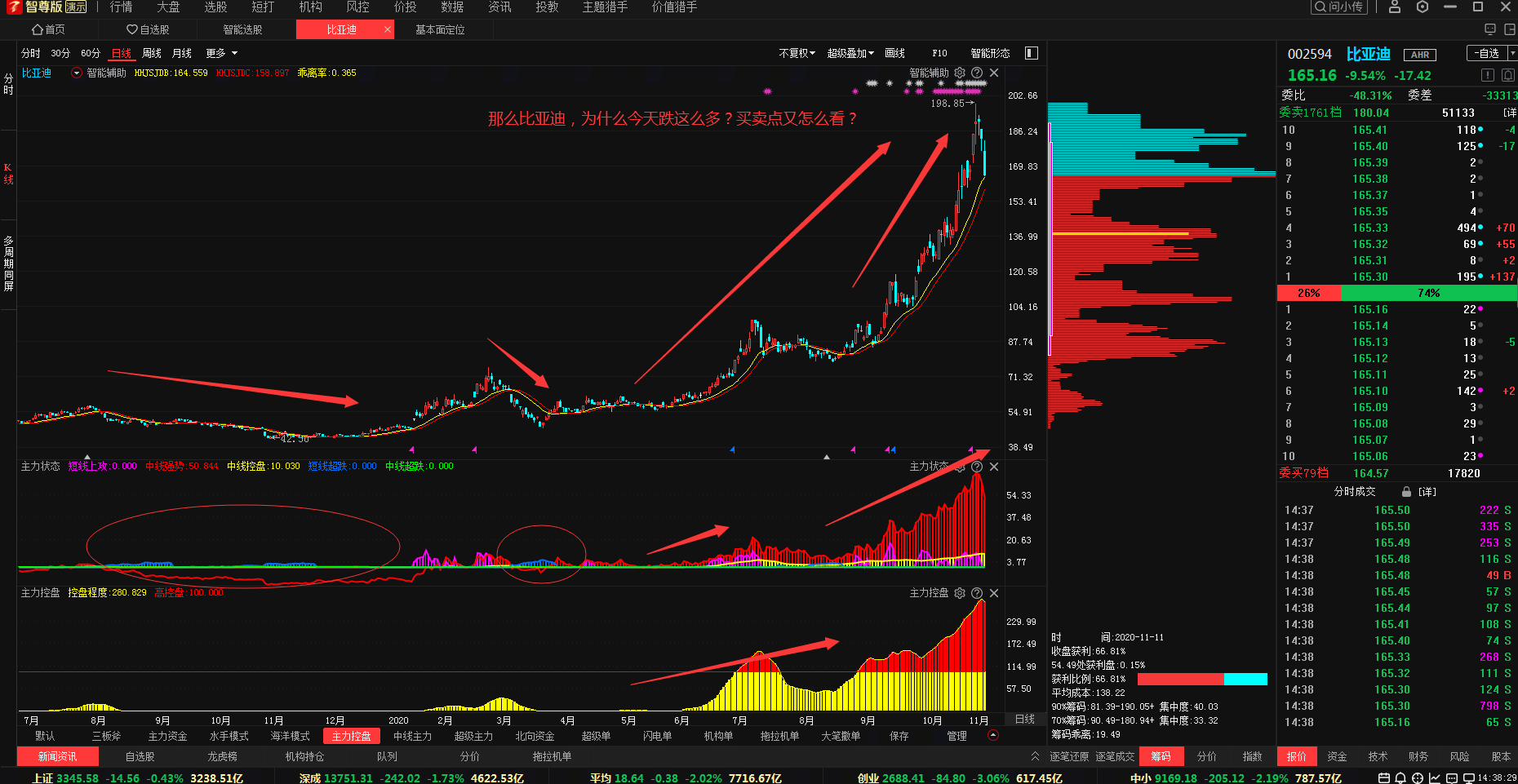1518x784 pixels.
Task: Open the 选股 menu
Action: [x=215, y=7]
